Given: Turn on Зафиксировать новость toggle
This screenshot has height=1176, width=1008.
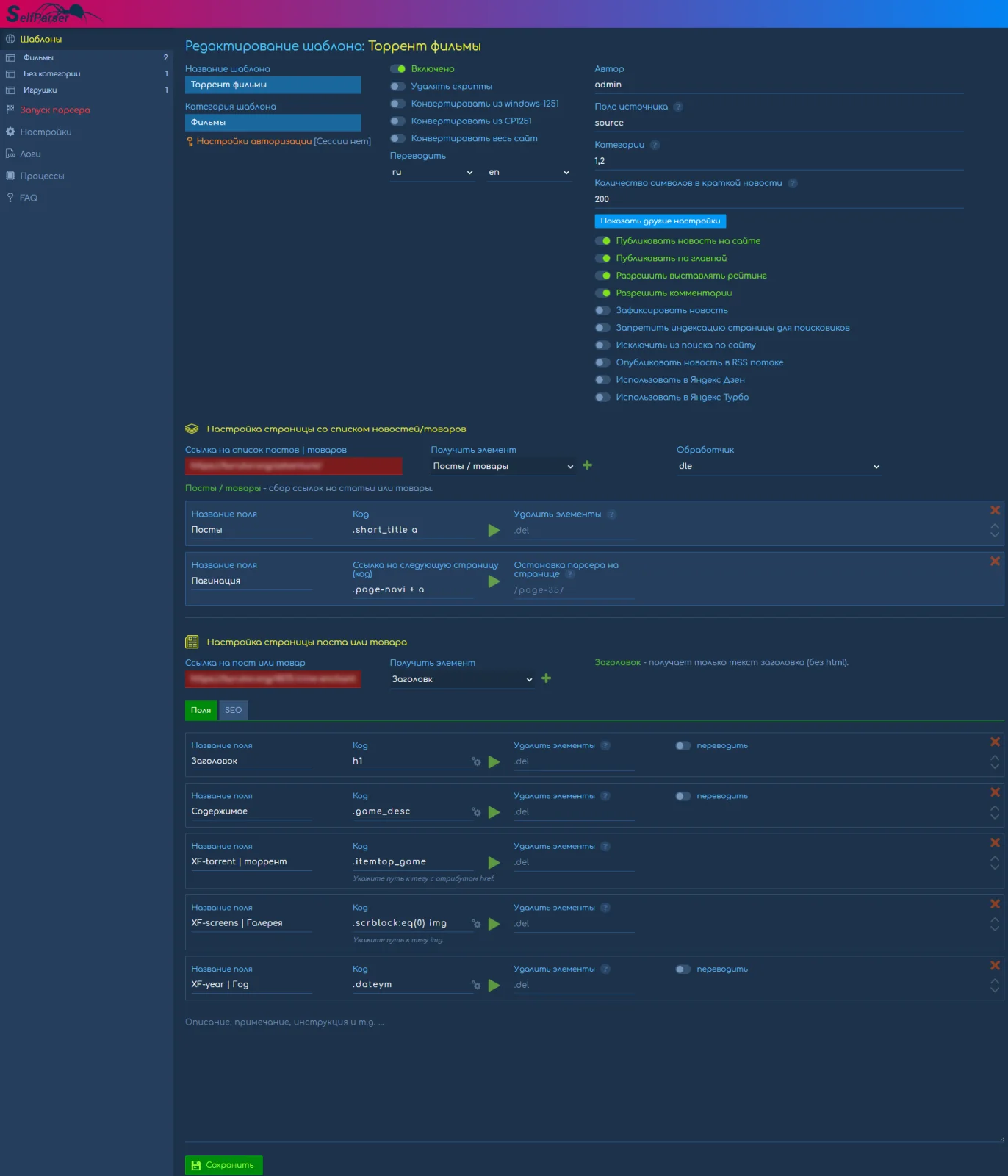Looking at the screenshot, I should coord(602,311).
